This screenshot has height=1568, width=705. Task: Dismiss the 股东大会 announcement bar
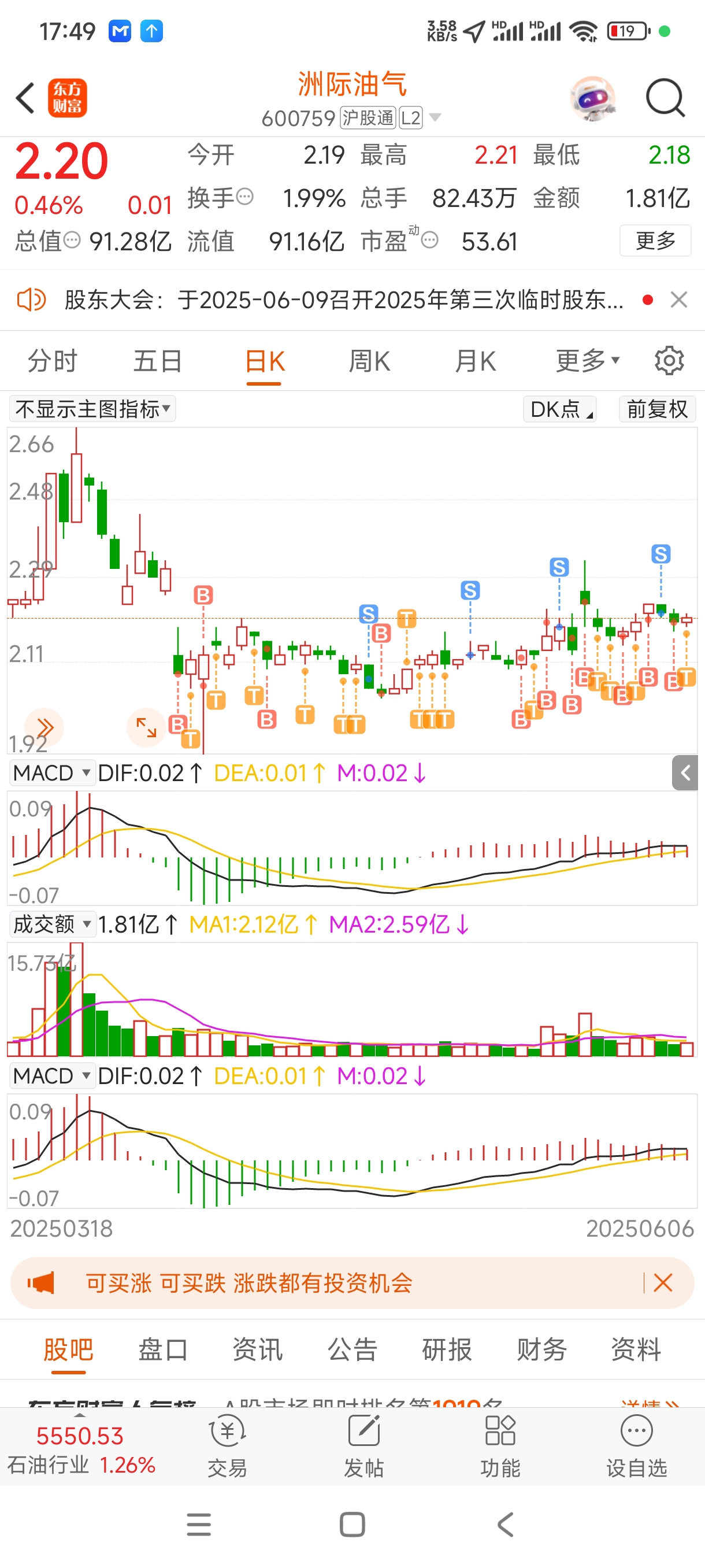(x=679, y=299)
